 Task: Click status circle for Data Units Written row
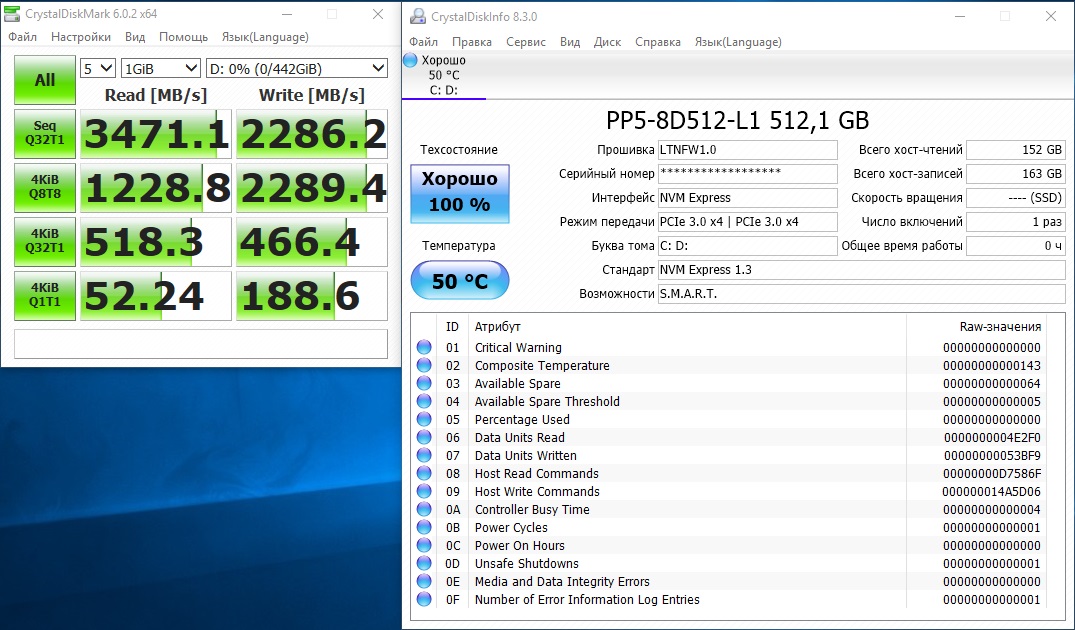pyautogui.click(x=424, y=455)
